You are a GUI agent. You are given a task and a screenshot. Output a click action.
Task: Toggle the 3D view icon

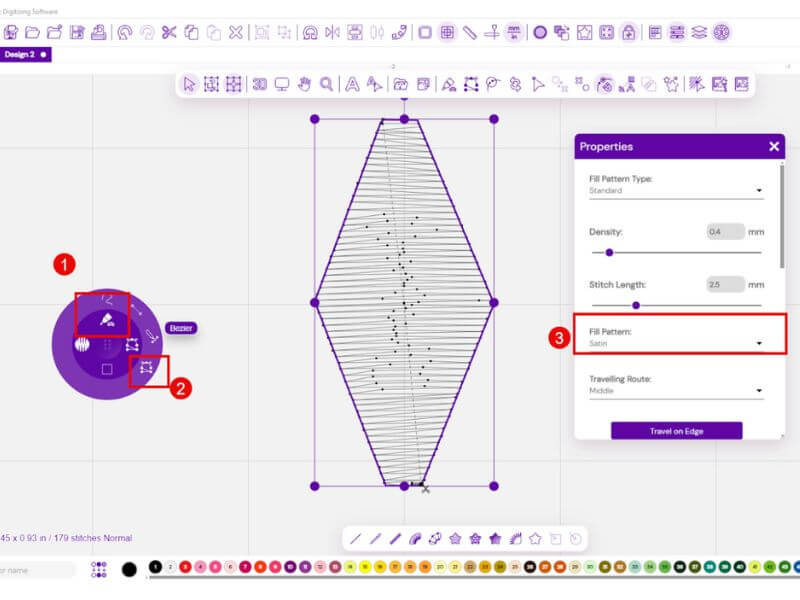click(x=260, y=84)
